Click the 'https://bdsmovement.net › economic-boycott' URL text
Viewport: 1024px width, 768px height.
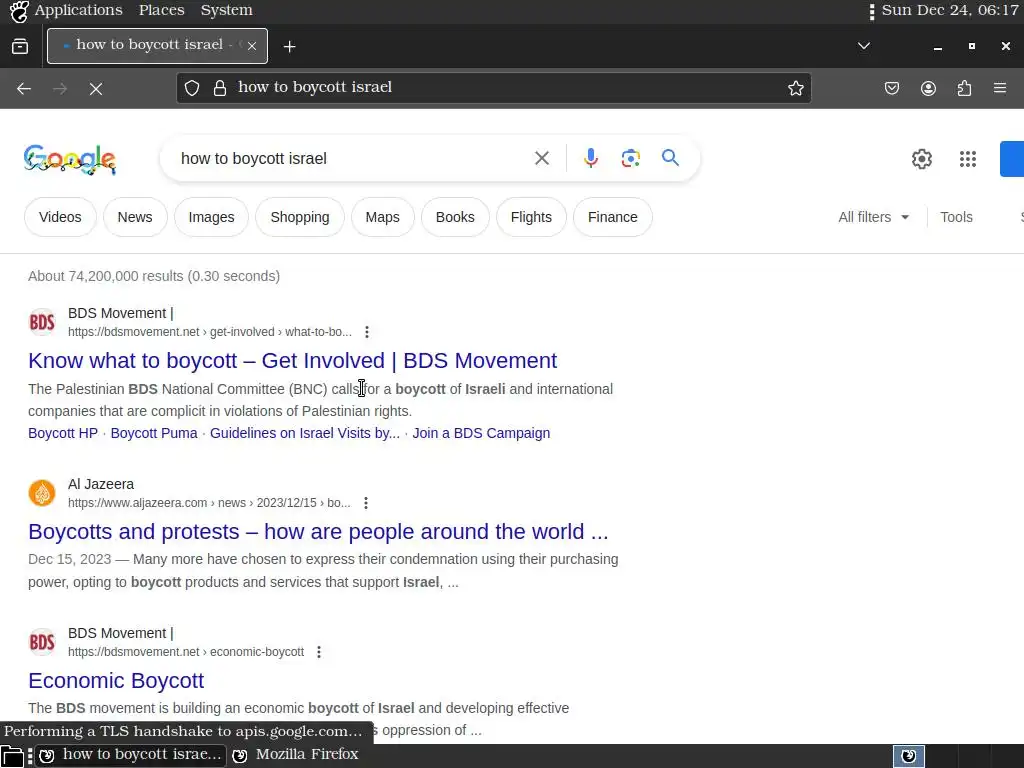click(185, 652)
